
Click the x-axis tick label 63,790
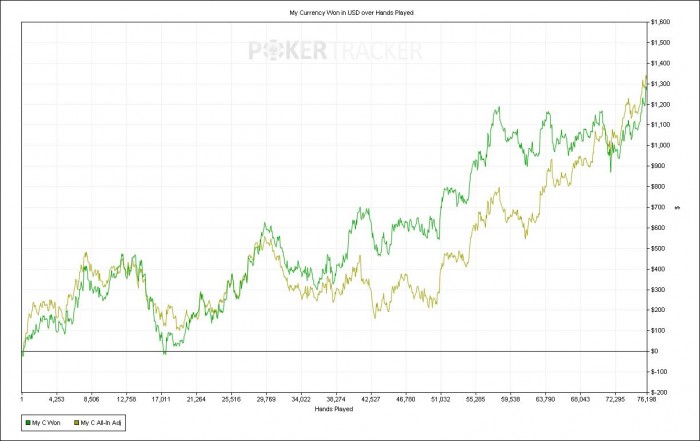pos(546,399)
